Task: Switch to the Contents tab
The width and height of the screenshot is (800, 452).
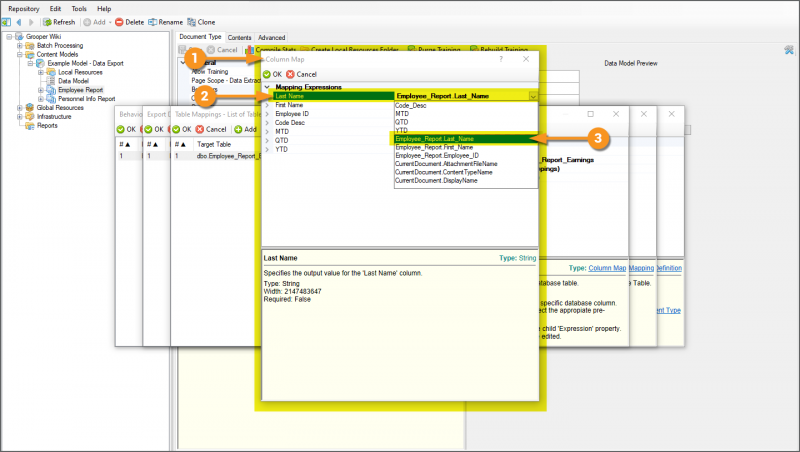Action: [x=240, y=38]
